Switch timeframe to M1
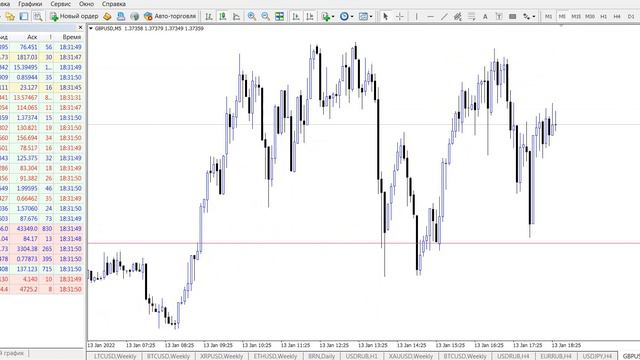Screen dimensions: 640x360 coord(548,16)
